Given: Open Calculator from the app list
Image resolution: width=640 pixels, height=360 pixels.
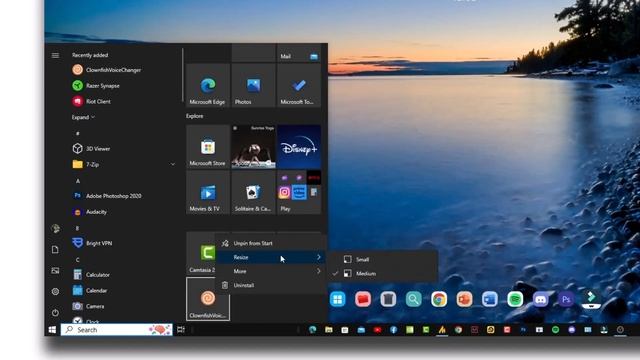Looking at the screenshot, I should point(91,275).
